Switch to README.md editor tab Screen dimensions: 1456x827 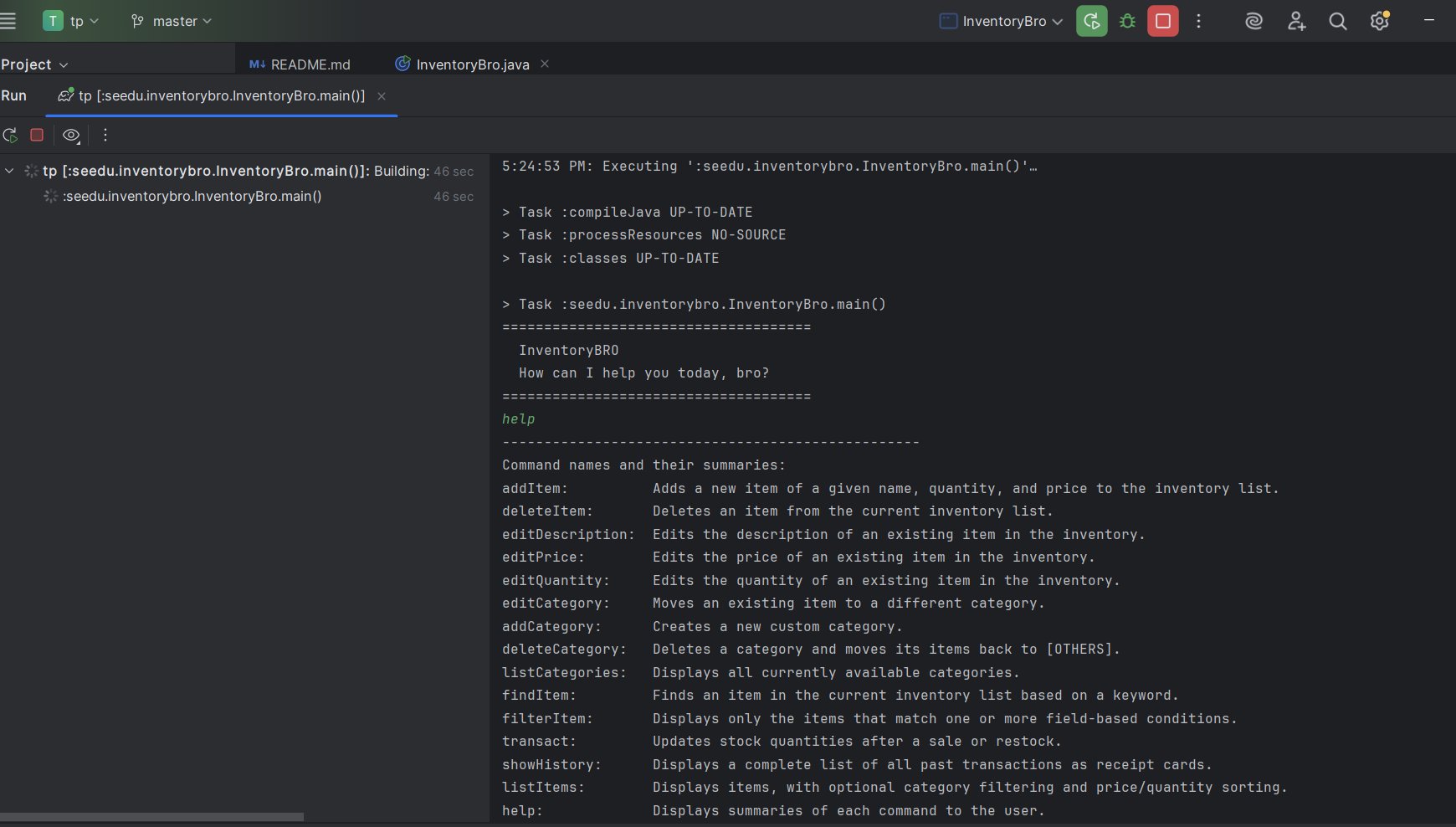tap(300, 64)
